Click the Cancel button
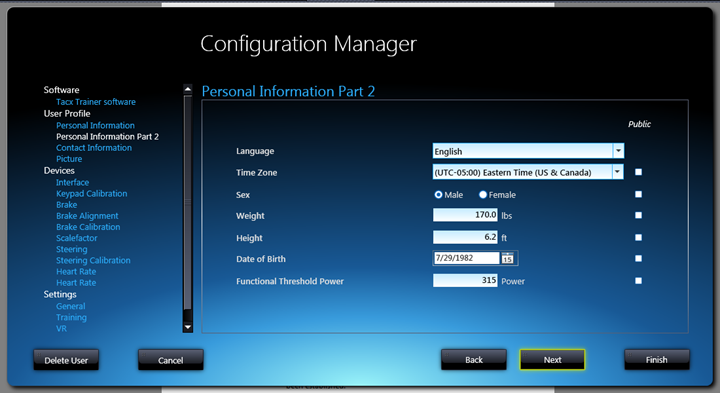 (x=170, y=360)
